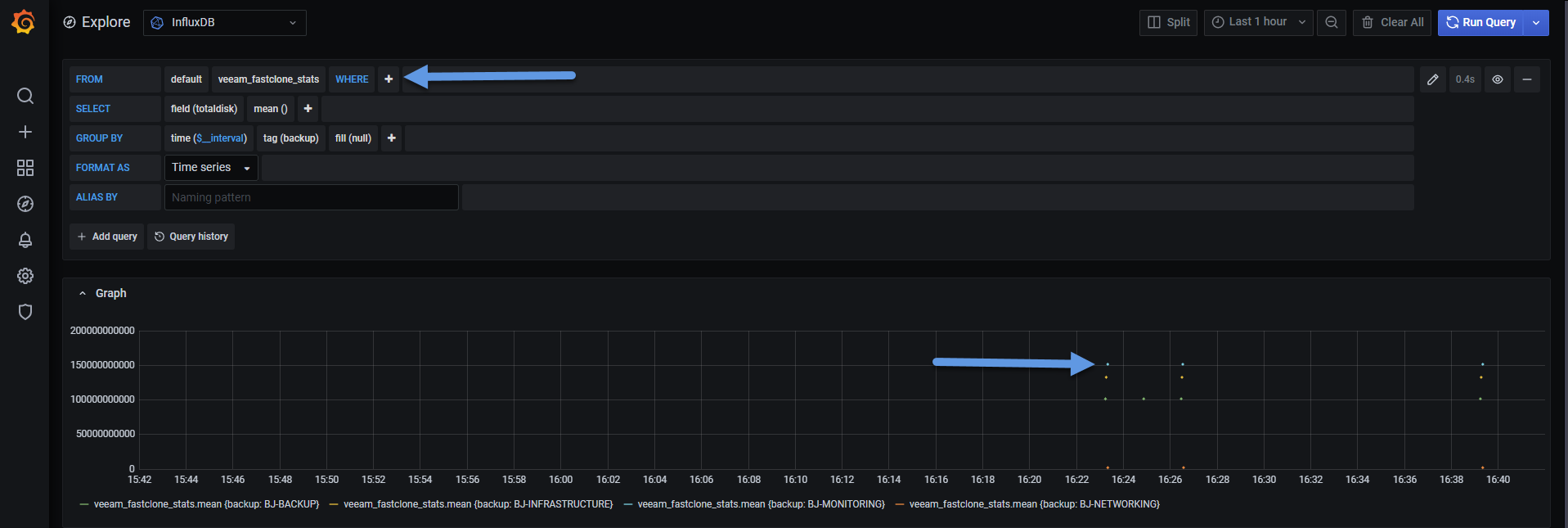Open the Configuration gear sidebar icon
Image resolution: width=1568 pixels, height=528 pixels.
click(25, 276)
